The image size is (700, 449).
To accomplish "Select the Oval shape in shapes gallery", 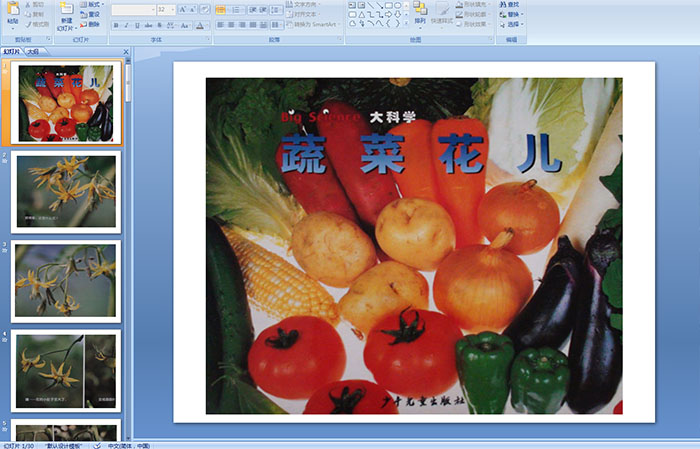I will point(397,5).
